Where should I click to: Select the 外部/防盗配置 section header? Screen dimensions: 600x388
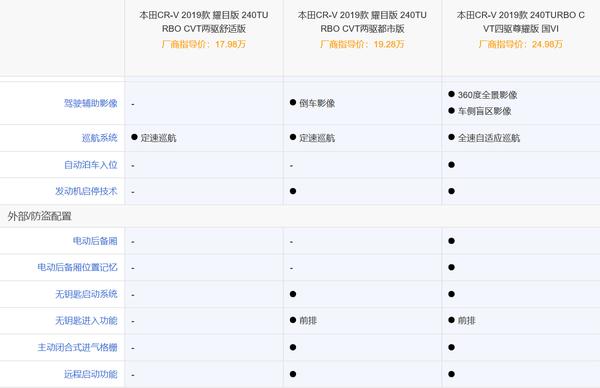point(39,216)
